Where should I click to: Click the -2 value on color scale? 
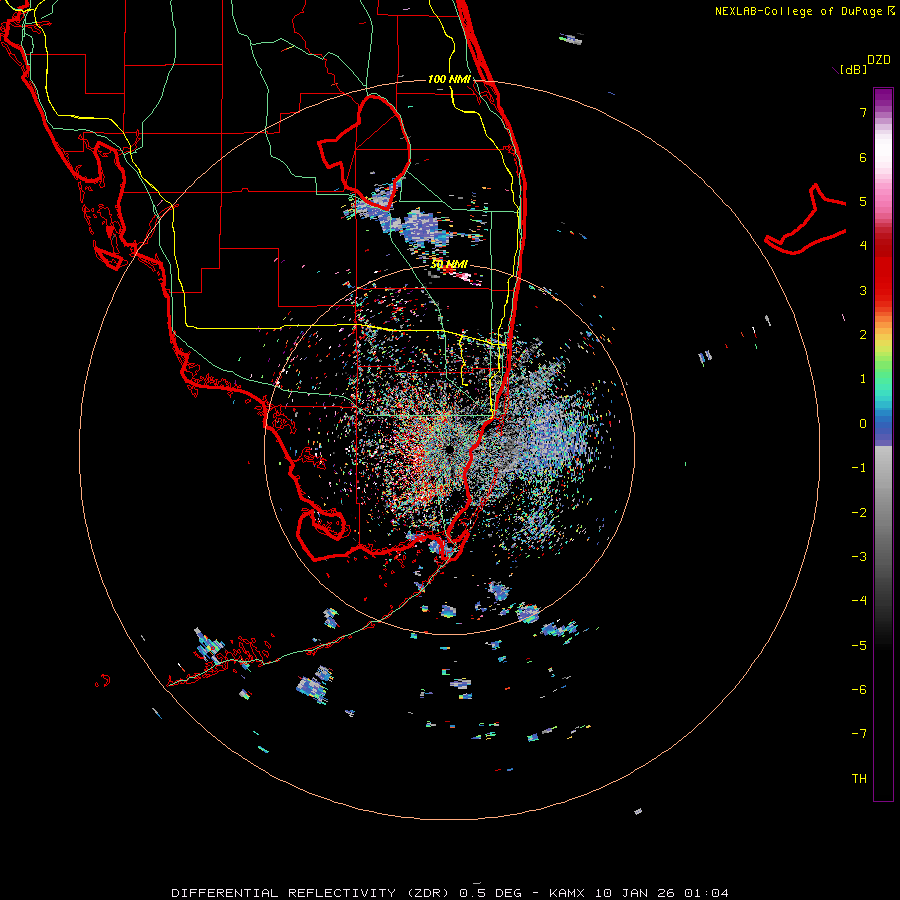(859, 513)
